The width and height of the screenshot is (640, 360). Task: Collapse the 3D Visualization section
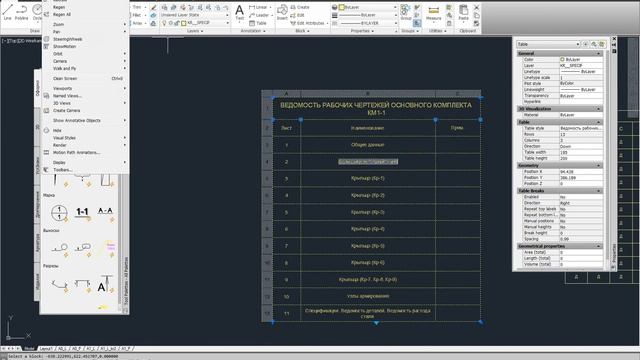coord(598,109)
